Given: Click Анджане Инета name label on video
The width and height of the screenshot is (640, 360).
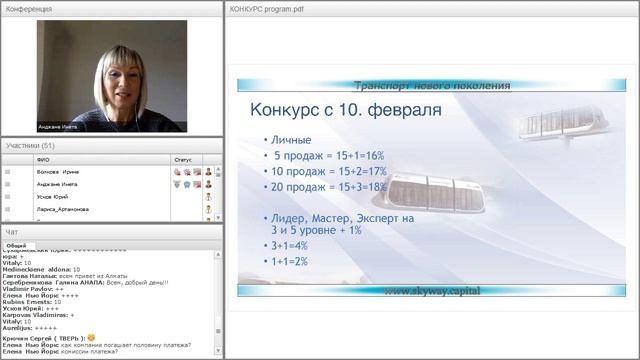Looking at the screenshot, I should click(58, 127).
